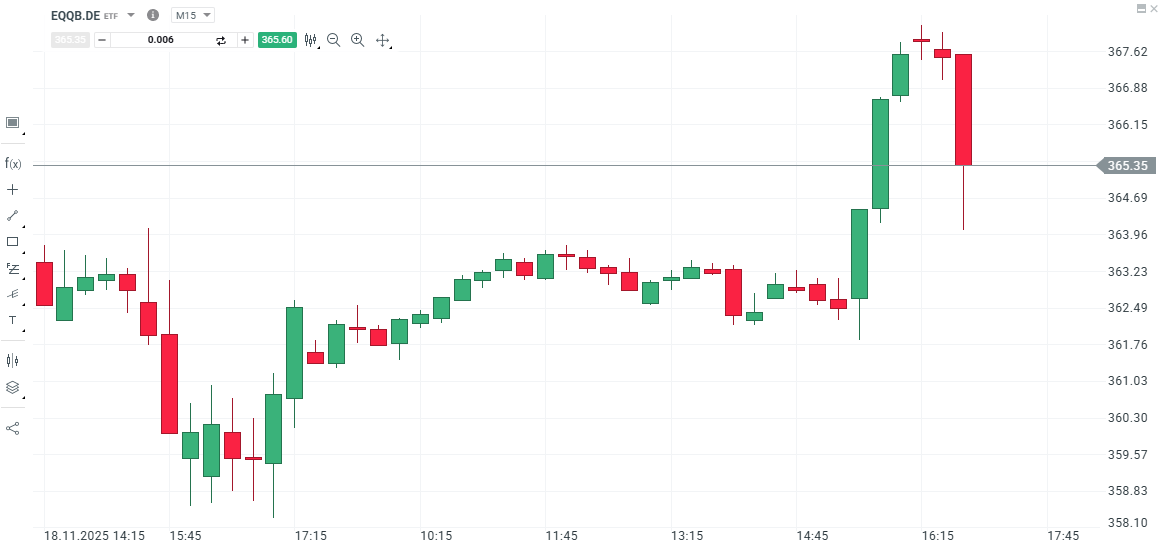Share the chart via share icon
This screenshot has width=1166, height=552.
(x=13, y=428)
